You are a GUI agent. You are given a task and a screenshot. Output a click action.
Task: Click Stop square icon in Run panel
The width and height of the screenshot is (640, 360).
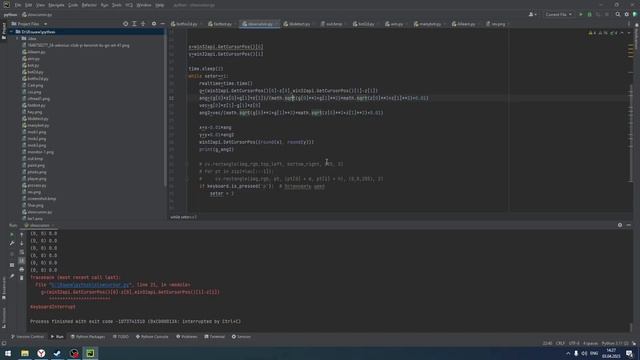click(12, 254)
